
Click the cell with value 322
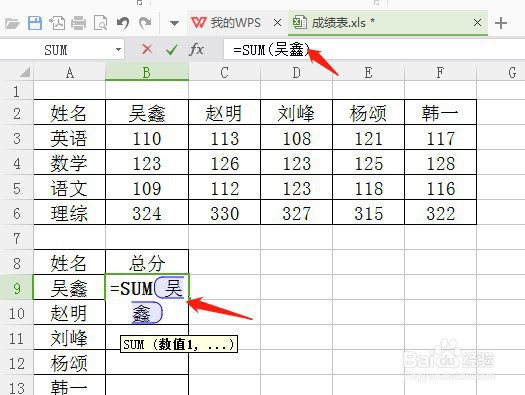click(x=440, y=213)
